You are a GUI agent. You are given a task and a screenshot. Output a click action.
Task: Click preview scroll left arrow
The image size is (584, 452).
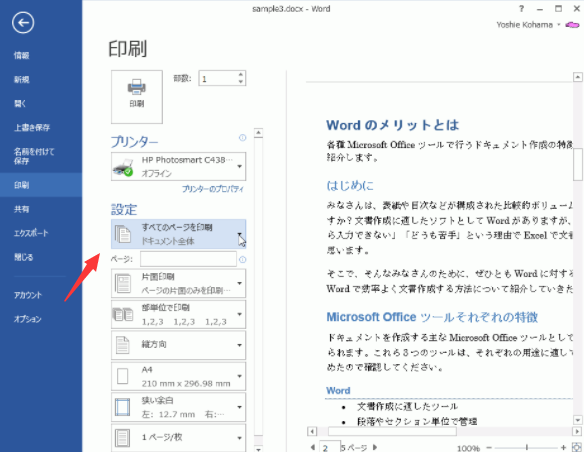click(312, 432)
